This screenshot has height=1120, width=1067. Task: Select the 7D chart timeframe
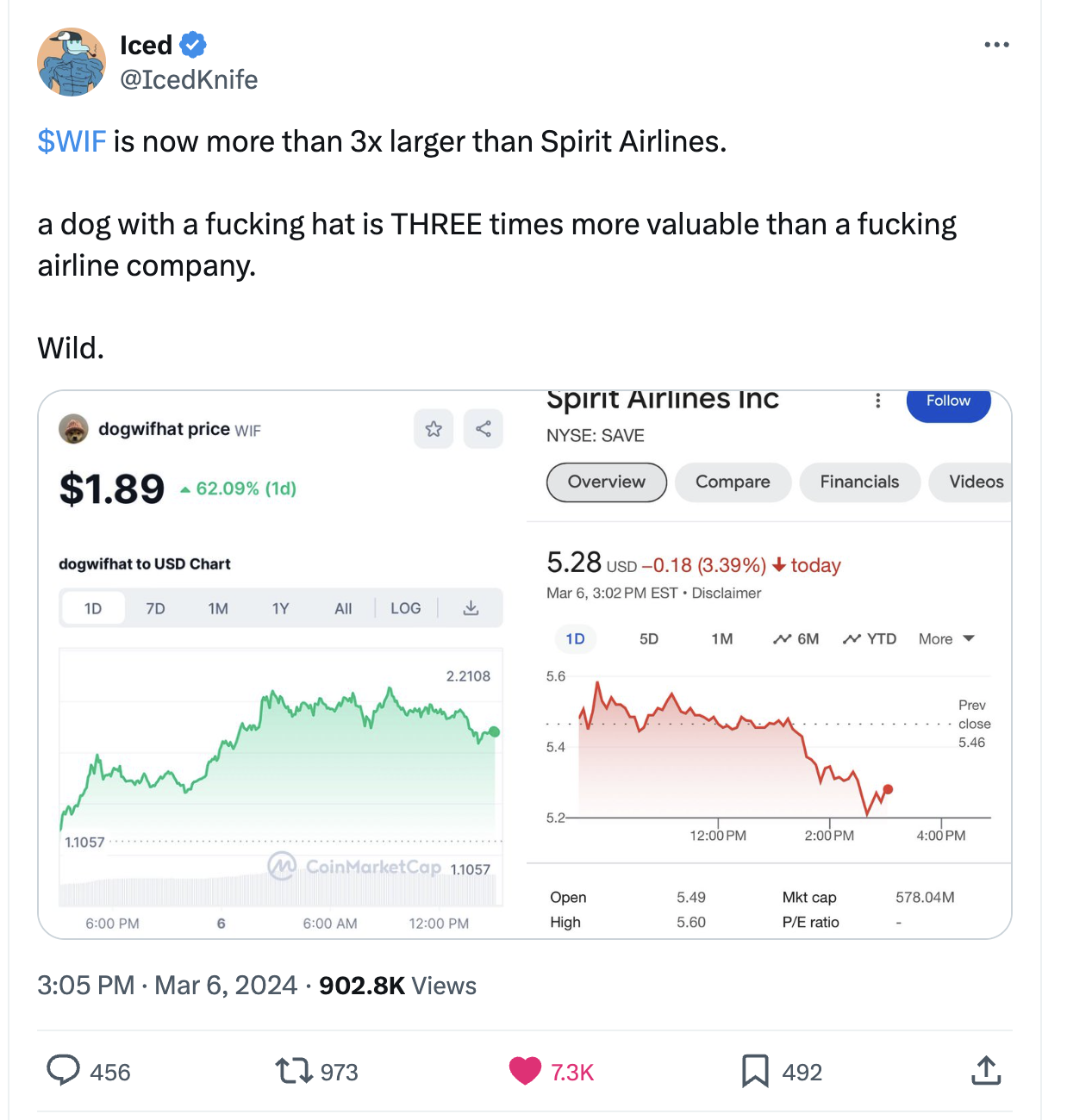(155, 607)
